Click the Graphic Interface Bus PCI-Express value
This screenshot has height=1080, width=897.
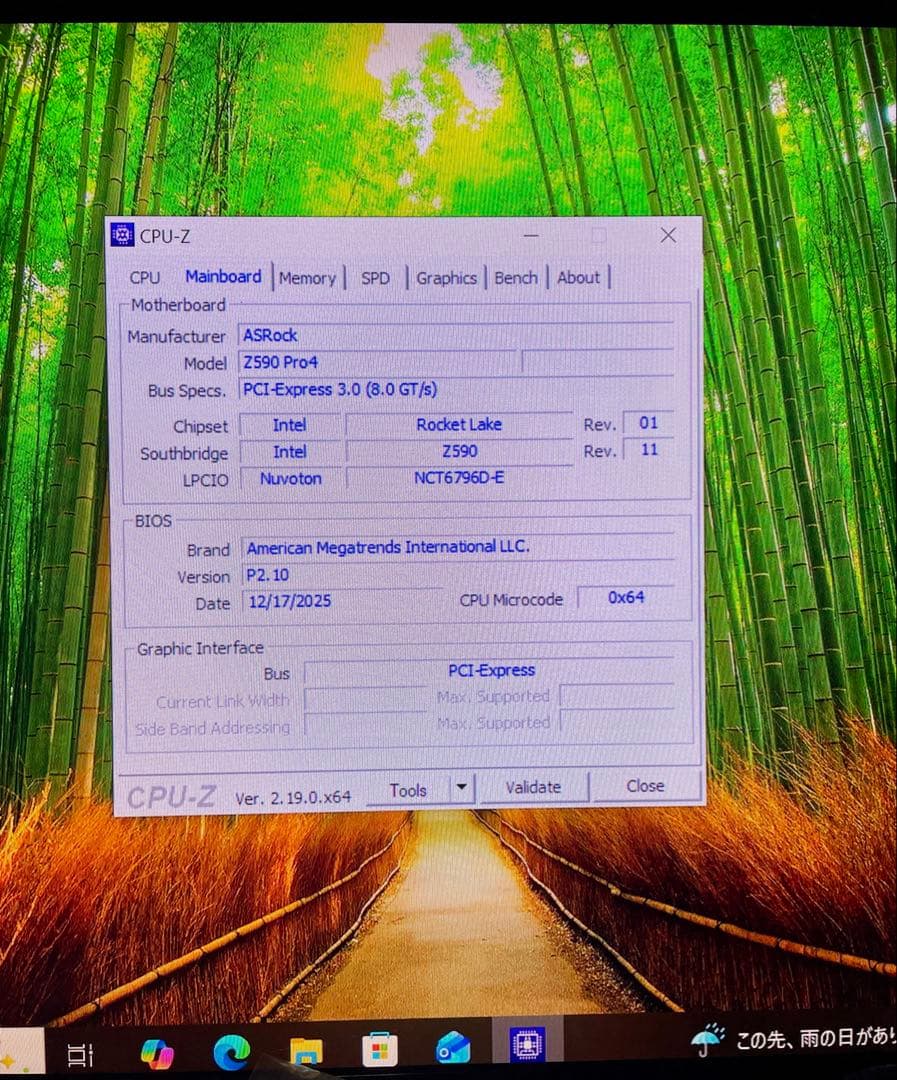point(490,670)
